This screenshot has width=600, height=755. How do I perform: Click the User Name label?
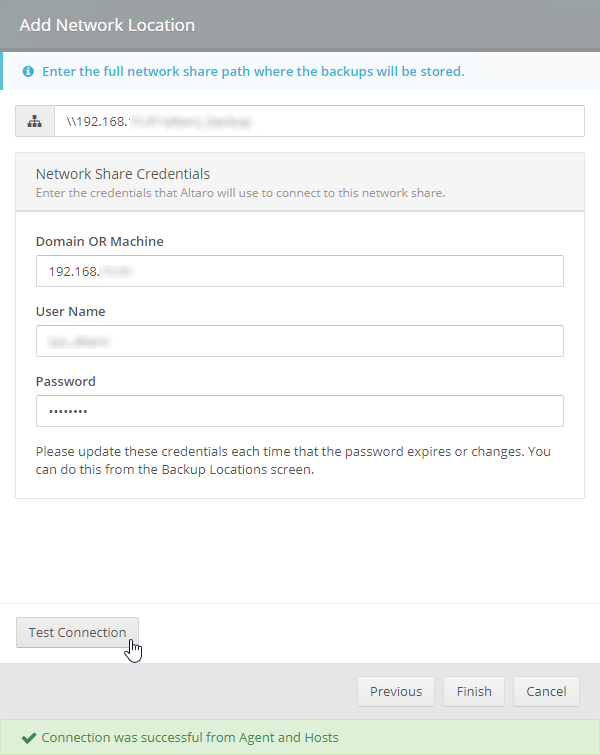pyautogui.click(x=70, y=312)
